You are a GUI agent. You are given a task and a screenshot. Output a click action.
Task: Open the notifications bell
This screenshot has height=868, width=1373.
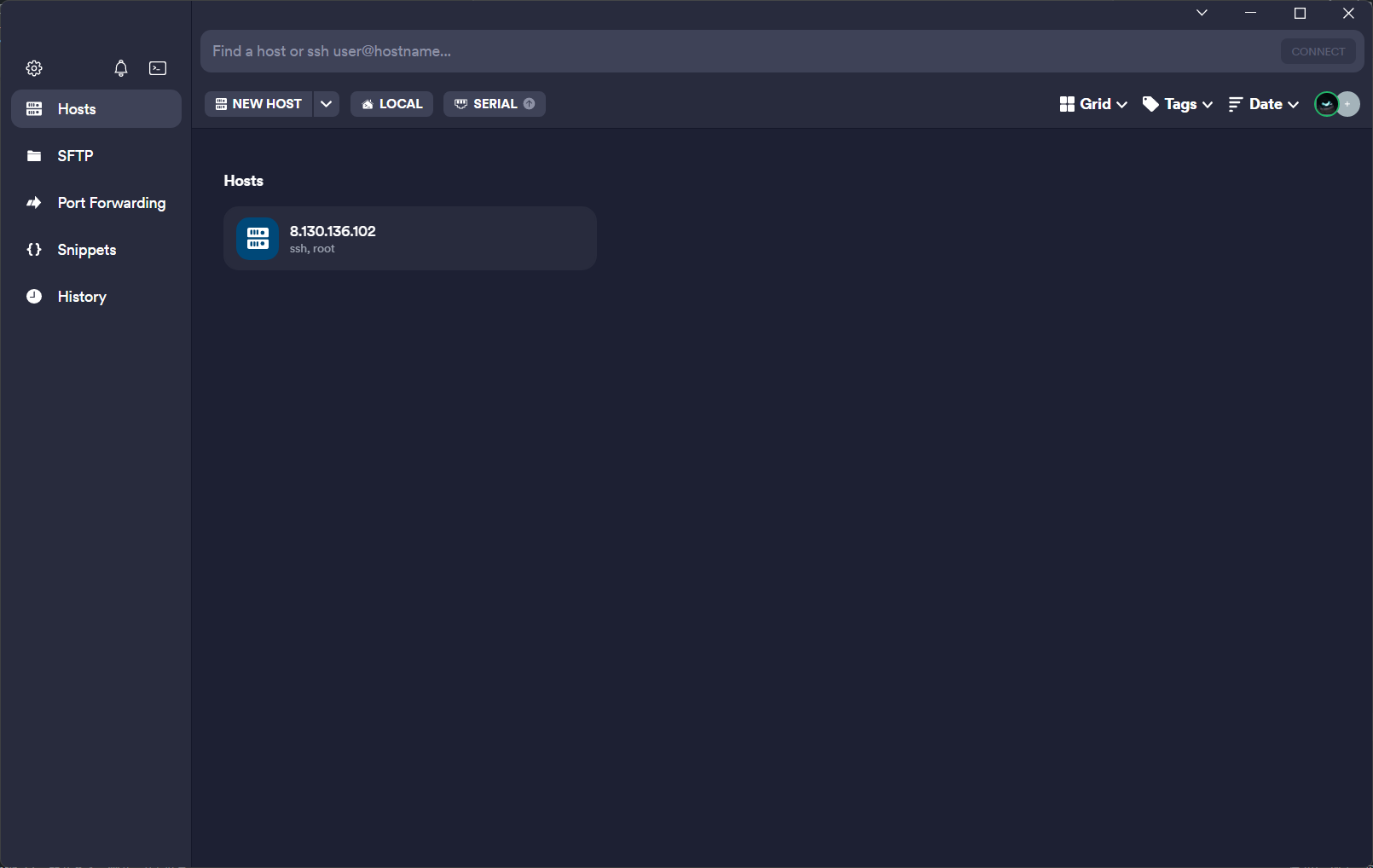click(x=121, y=68)
